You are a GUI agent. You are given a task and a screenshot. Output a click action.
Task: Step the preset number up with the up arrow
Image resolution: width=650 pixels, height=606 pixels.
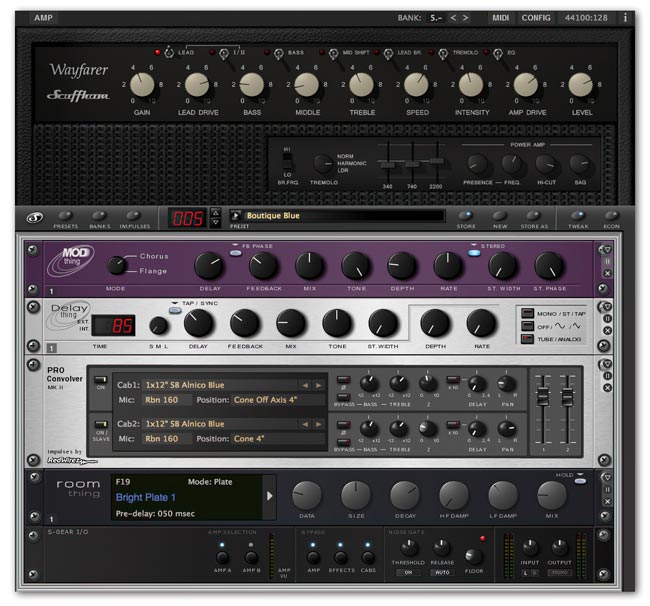pos(216,213)
